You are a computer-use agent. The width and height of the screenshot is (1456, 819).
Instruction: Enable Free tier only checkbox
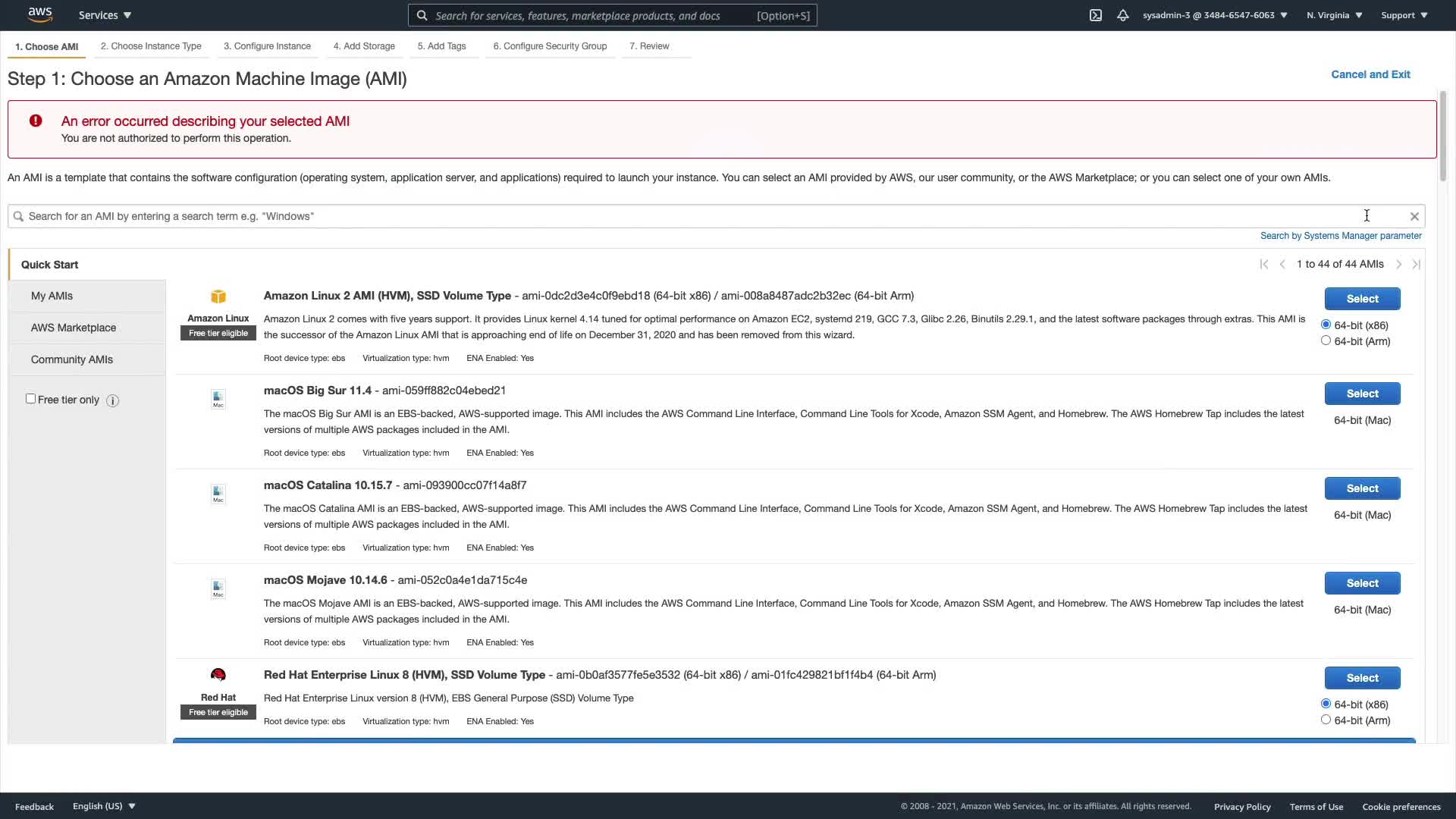tap(31, 399)
